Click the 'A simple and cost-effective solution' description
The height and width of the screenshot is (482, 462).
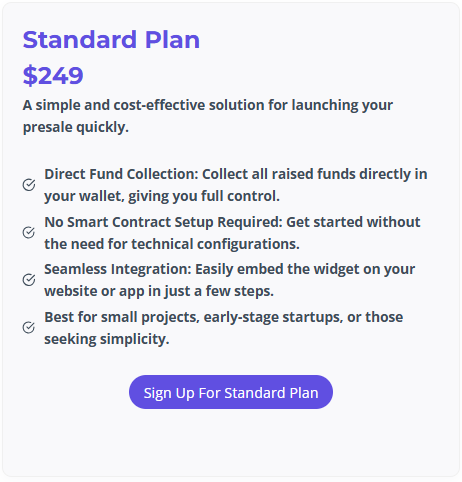(208, 116)
